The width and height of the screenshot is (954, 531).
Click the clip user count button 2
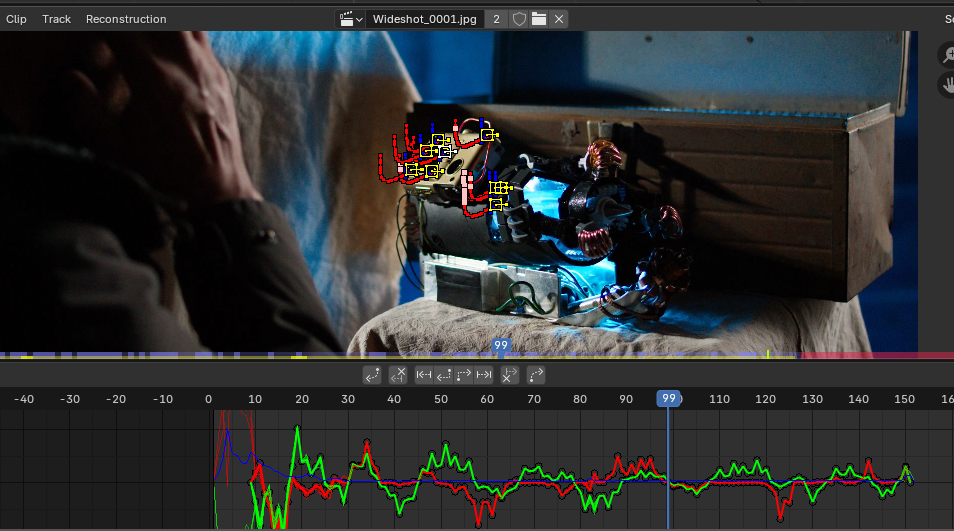point(497,19)
